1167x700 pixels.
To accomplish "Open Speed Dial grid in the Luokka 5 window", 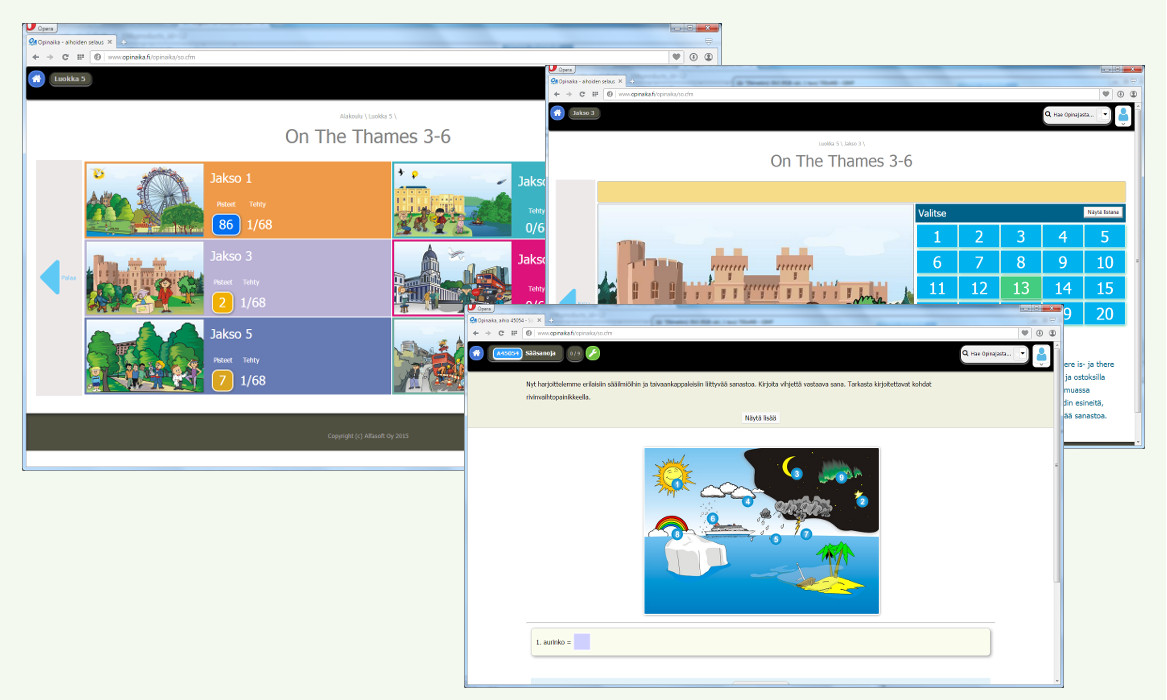I will [x=80, y=57].
